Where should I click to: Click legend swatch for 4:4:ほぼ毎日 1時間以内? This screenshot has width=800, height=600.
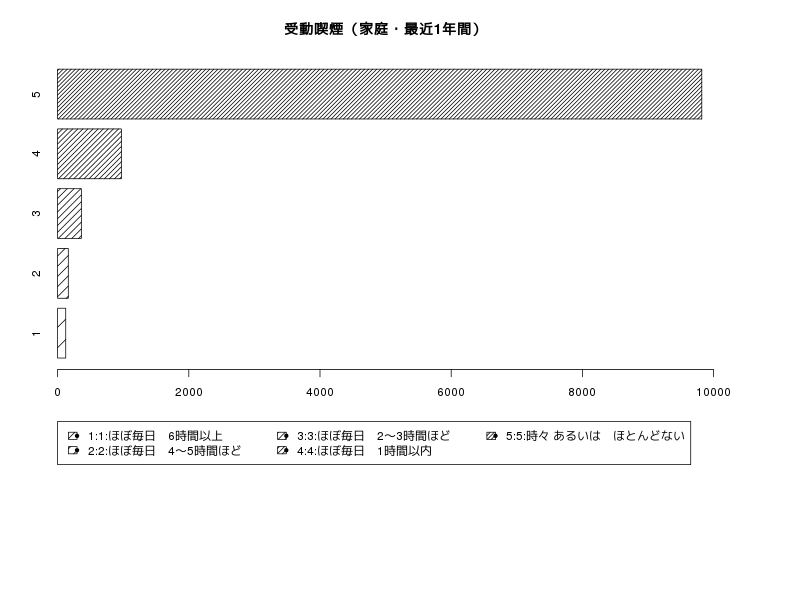click(283, 451)
